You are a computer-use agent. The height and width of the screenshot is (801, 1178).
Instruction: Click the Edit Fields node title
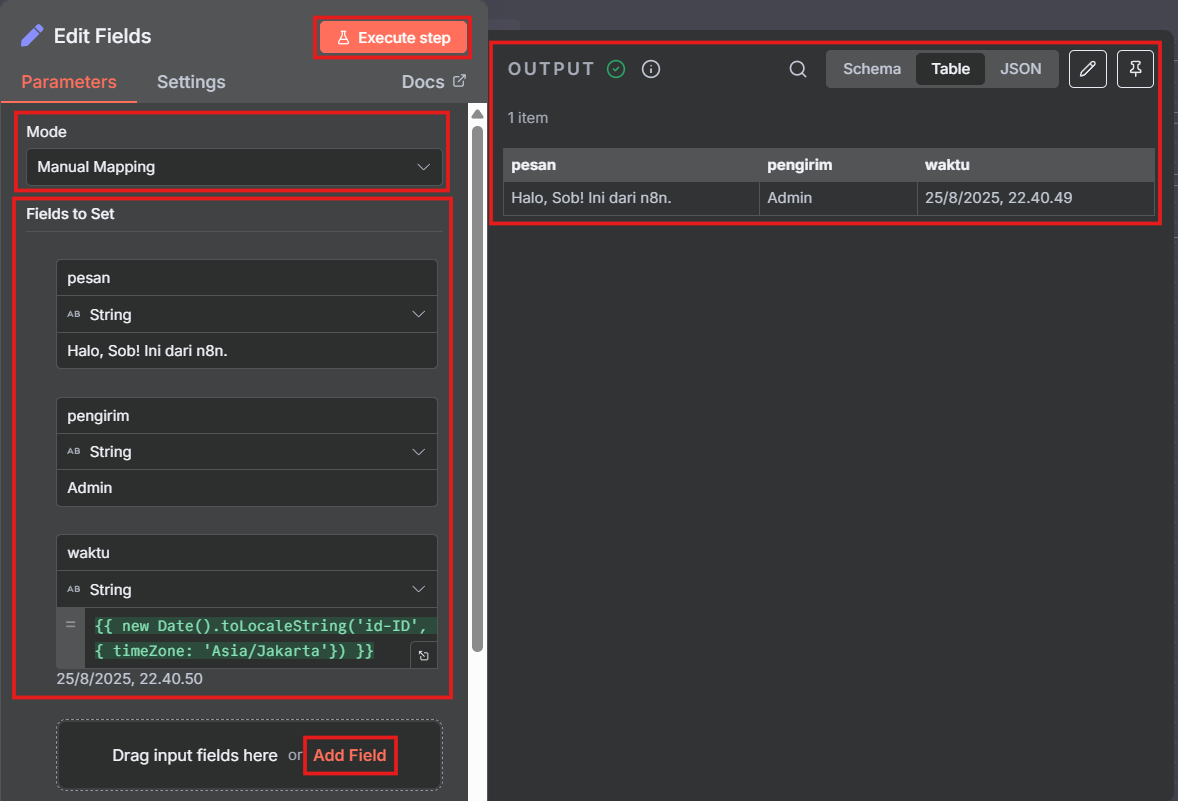coord(102,36)
